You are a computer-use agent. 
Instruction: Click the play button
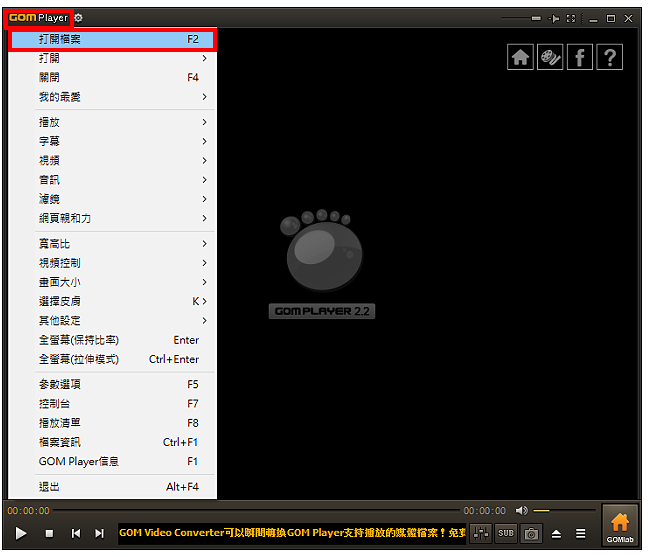click(21, 533)
